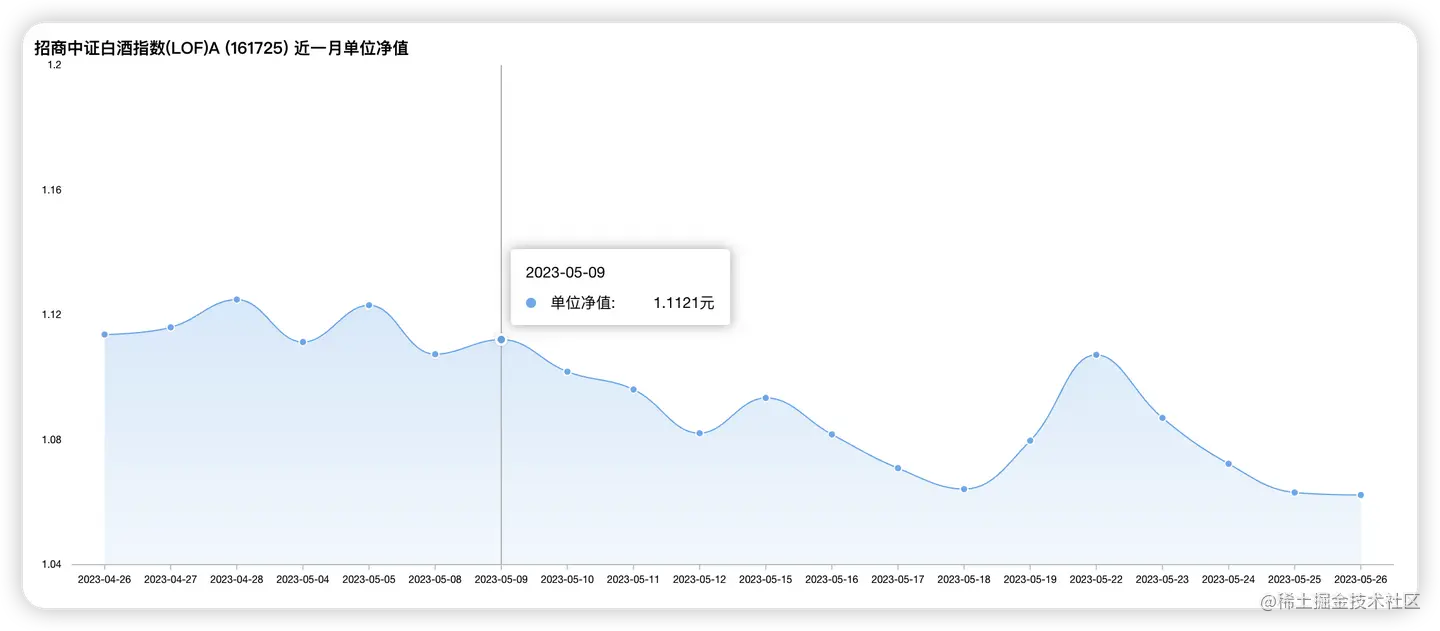Click the 2023-05-16 data point
This screenshot has height=631, width=1440.
point(832,434)
